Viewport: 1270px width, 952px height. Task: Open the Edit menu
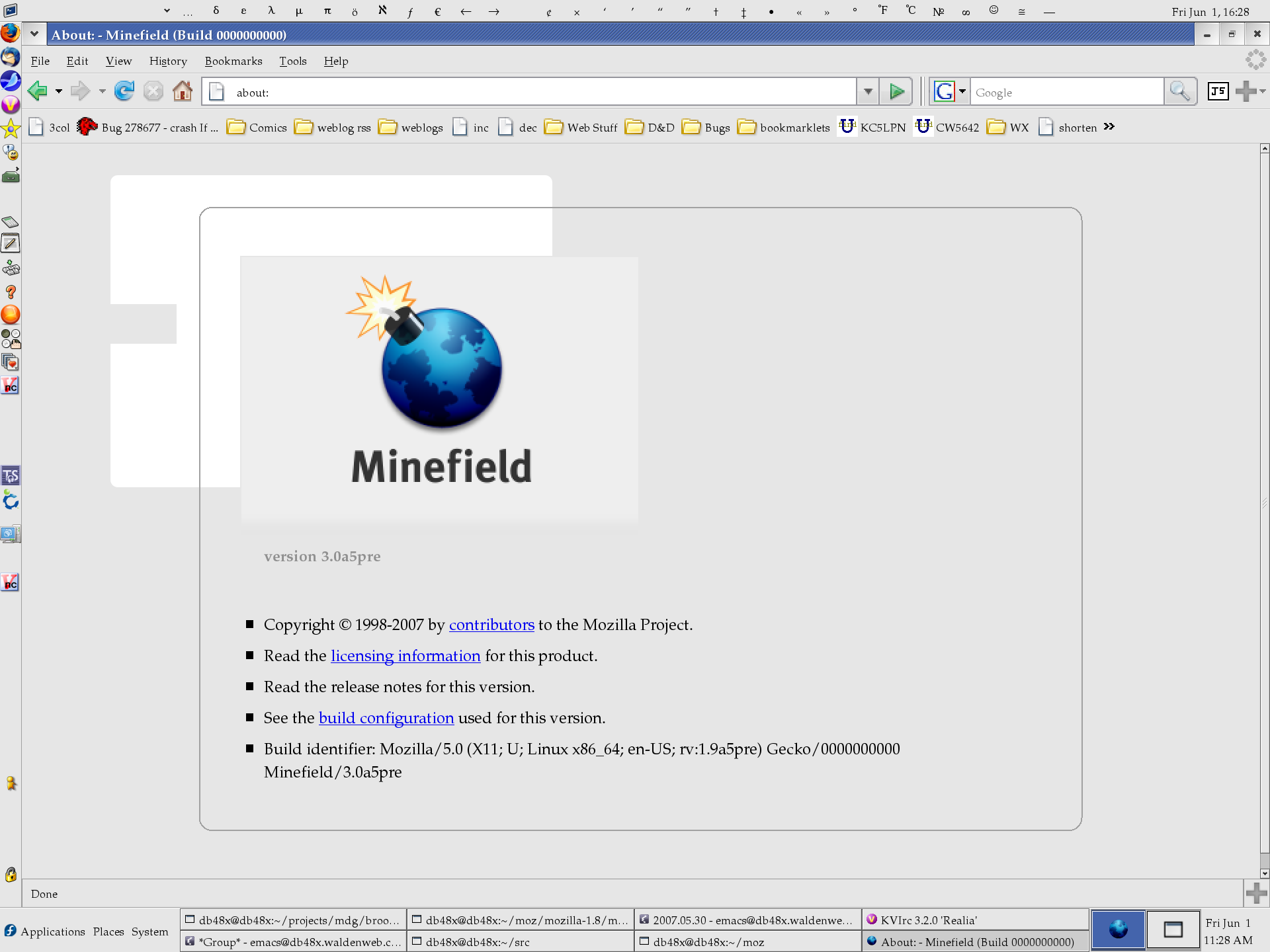77,61
